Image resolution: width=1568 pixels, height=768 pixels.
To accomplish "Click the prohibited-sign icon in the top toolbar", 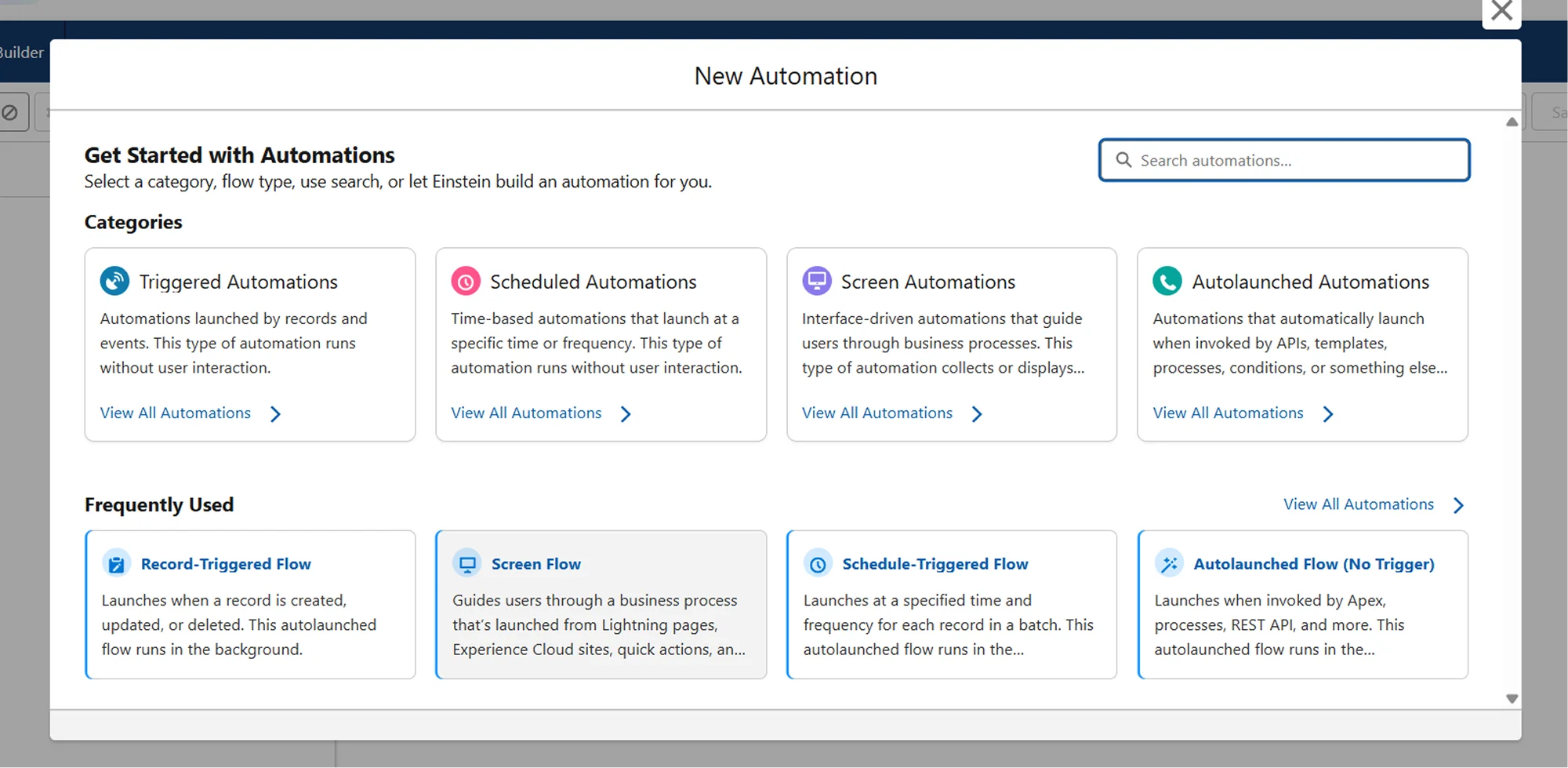I will [11, 112].
